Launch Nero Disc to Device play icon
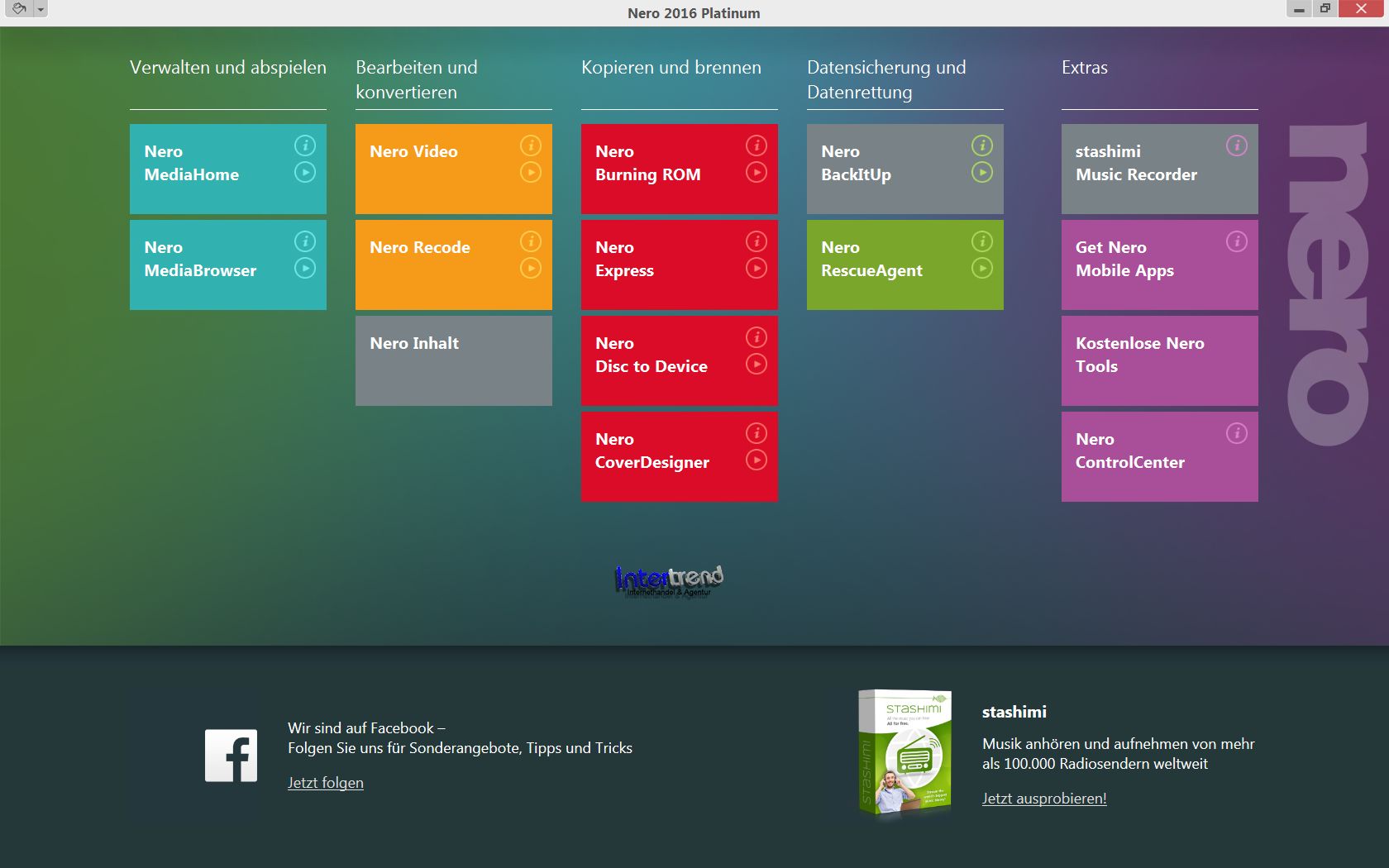Viewport: 1389px width, 868px height. click(x=757, y=364)
